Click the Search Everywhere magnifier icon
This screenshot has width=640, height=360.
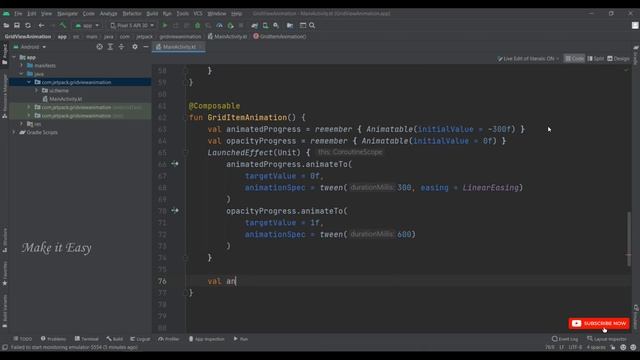pyautogui.click(x=312, y=25)
